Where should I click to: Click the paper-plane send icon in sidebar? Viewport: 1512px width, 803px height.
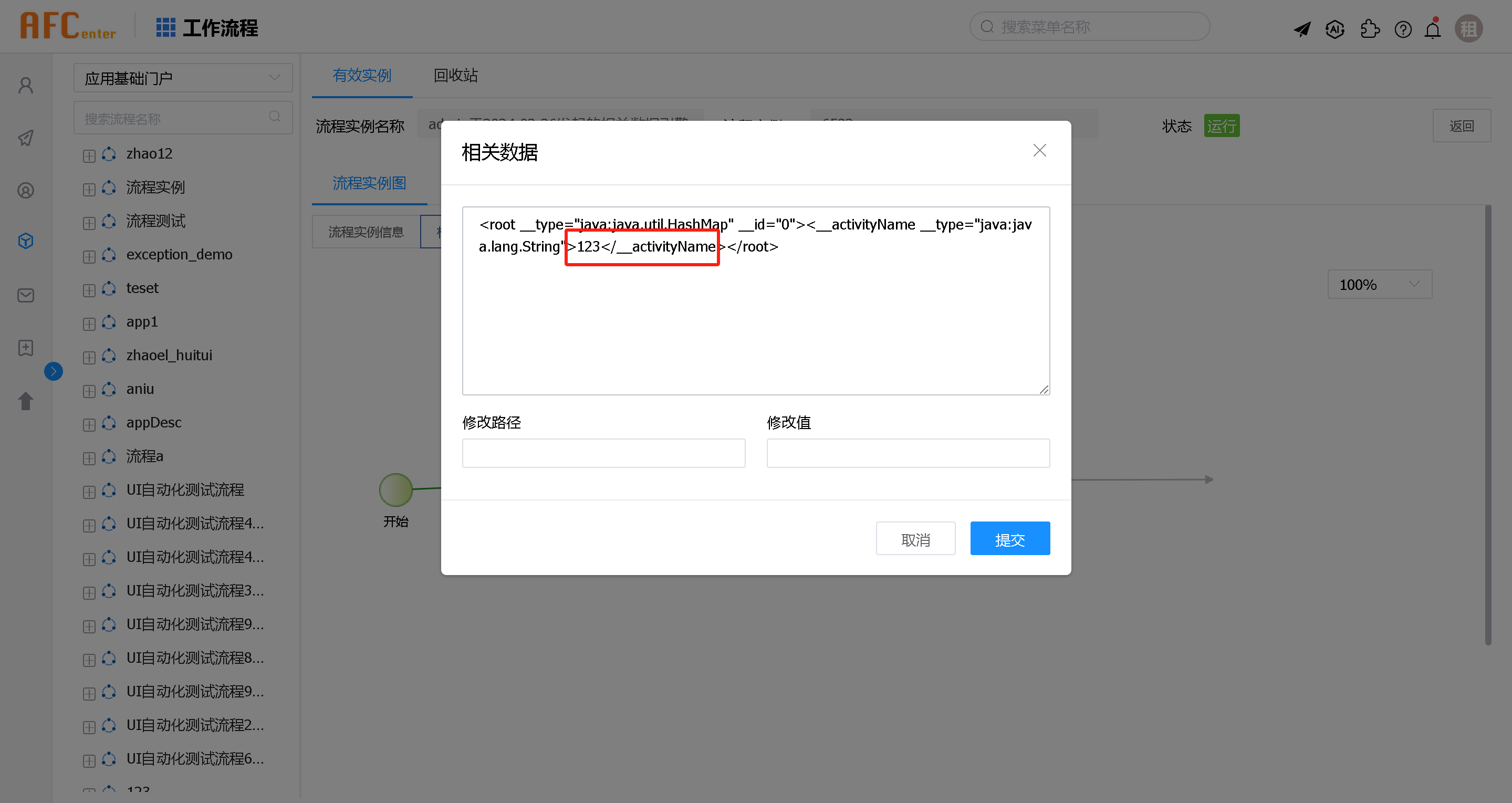pos(25,138)
